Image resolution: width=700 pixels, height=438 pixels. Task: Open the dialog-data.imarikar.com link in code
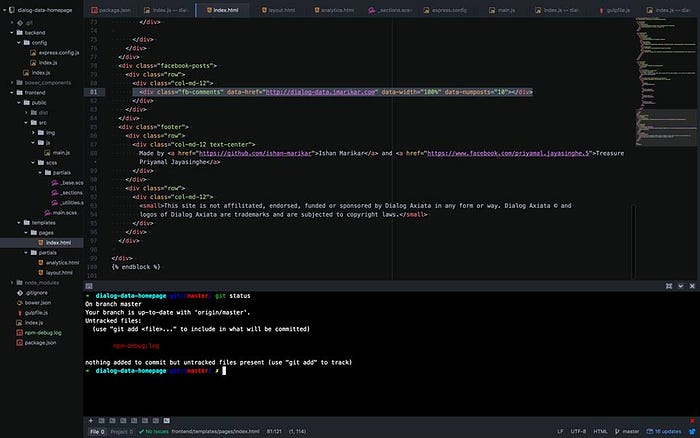coord(321,92)
